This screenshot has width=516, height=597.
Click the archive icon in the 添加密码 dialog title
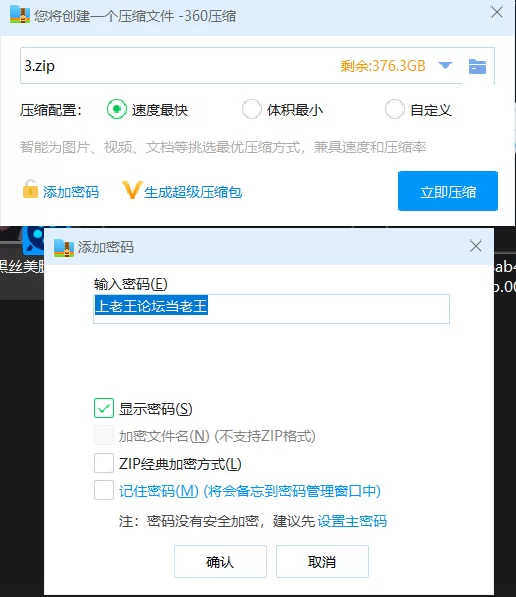(64, 248)
